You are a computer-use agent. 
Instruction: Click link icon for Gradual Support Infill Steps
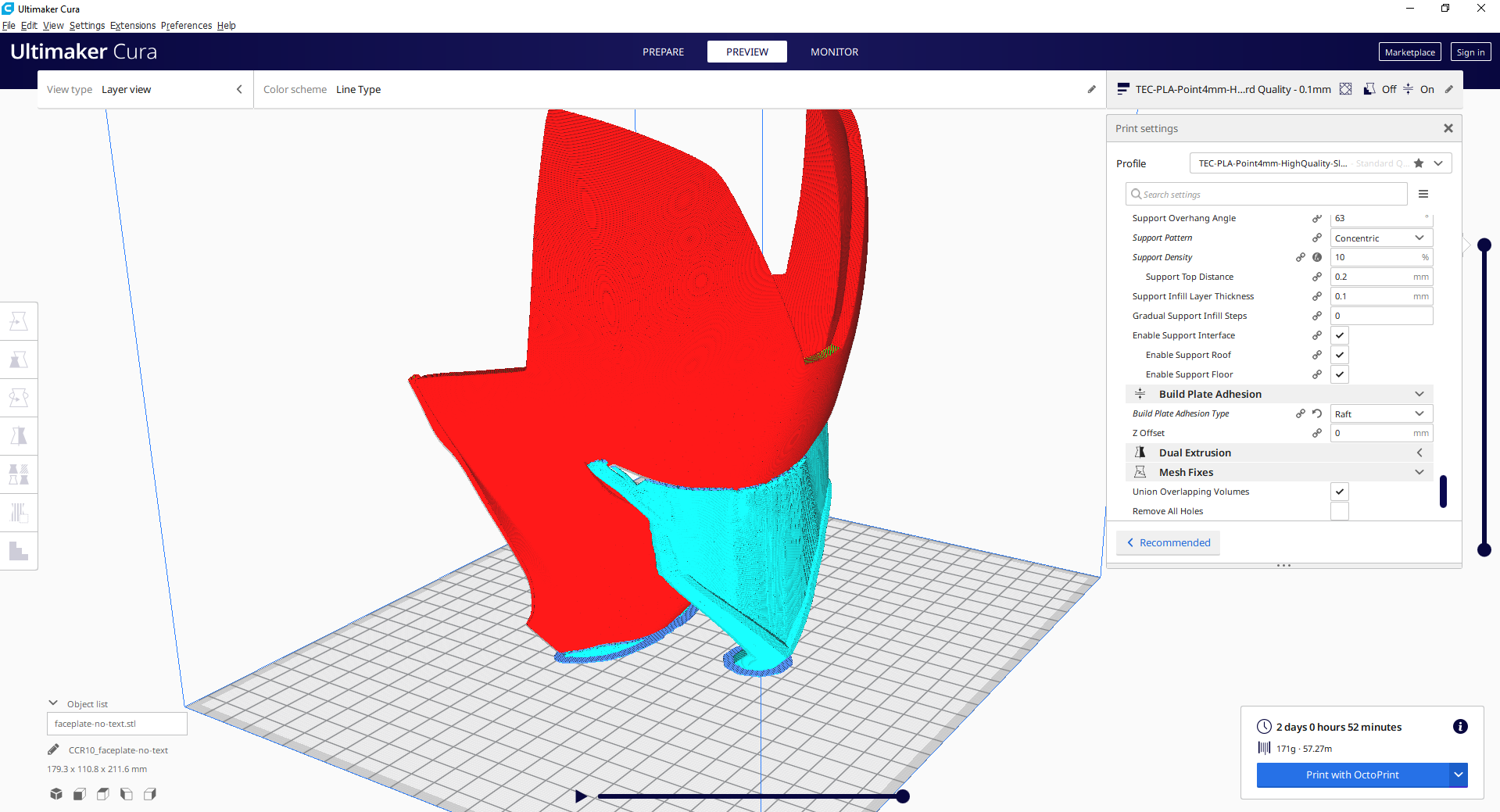point(1317,316)
